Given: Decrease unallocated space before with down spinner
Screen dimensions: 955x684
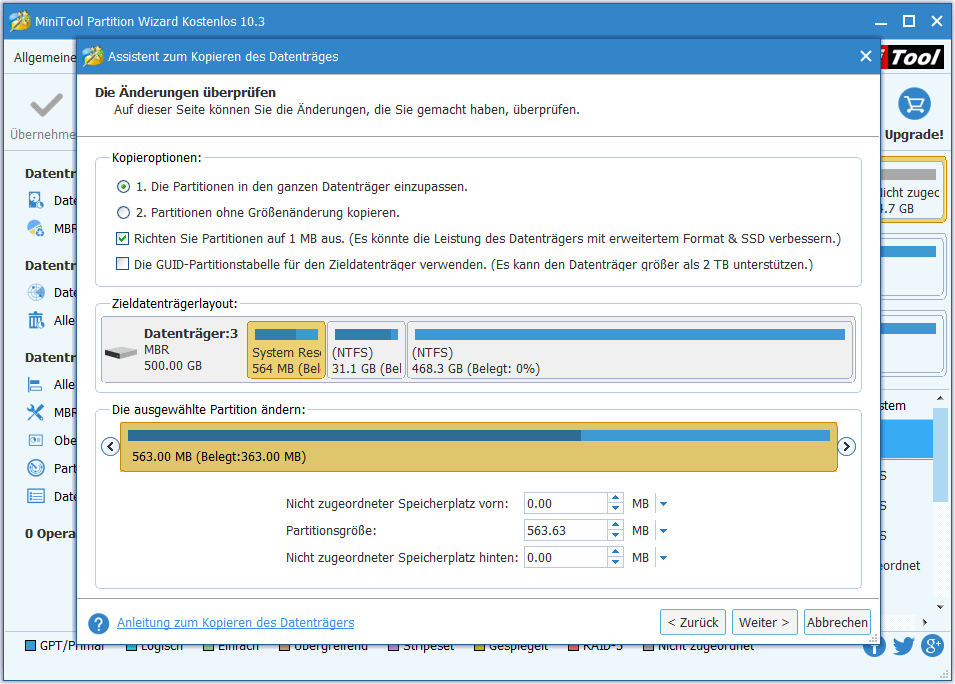Looking at the screenshot, I should click(x=616, y=509).
